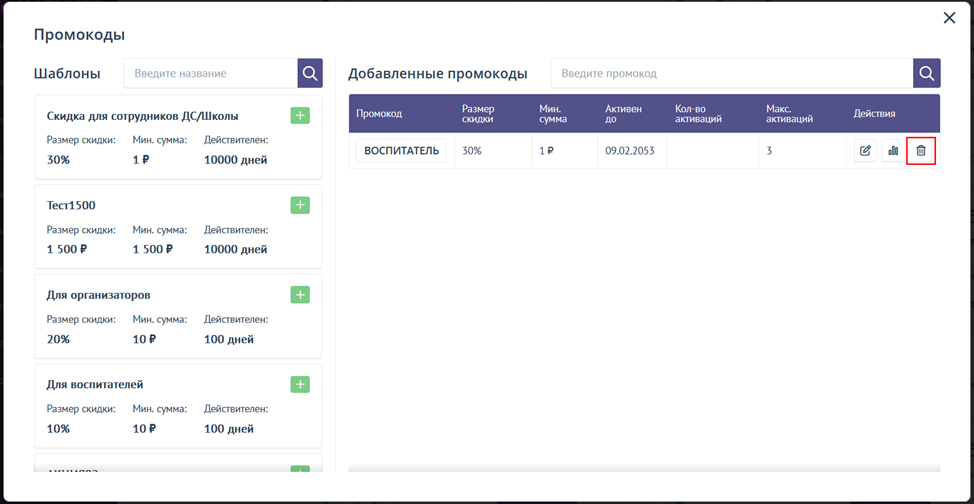974x504 pixels.
Task: Edit the ВОСПИТАТЕЛЬ promo code
Action: (865, 151)
